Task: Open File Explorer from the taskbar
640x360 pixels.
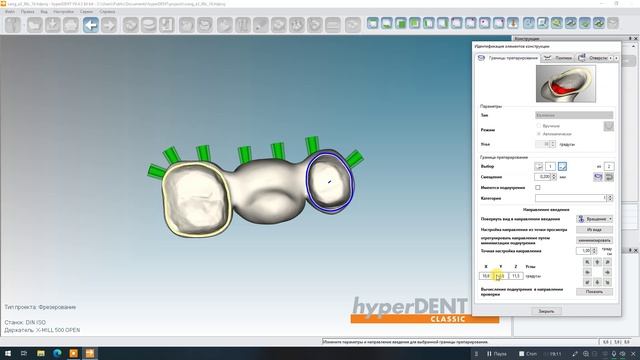Action: pyautogui.click(x=41, y=353)
